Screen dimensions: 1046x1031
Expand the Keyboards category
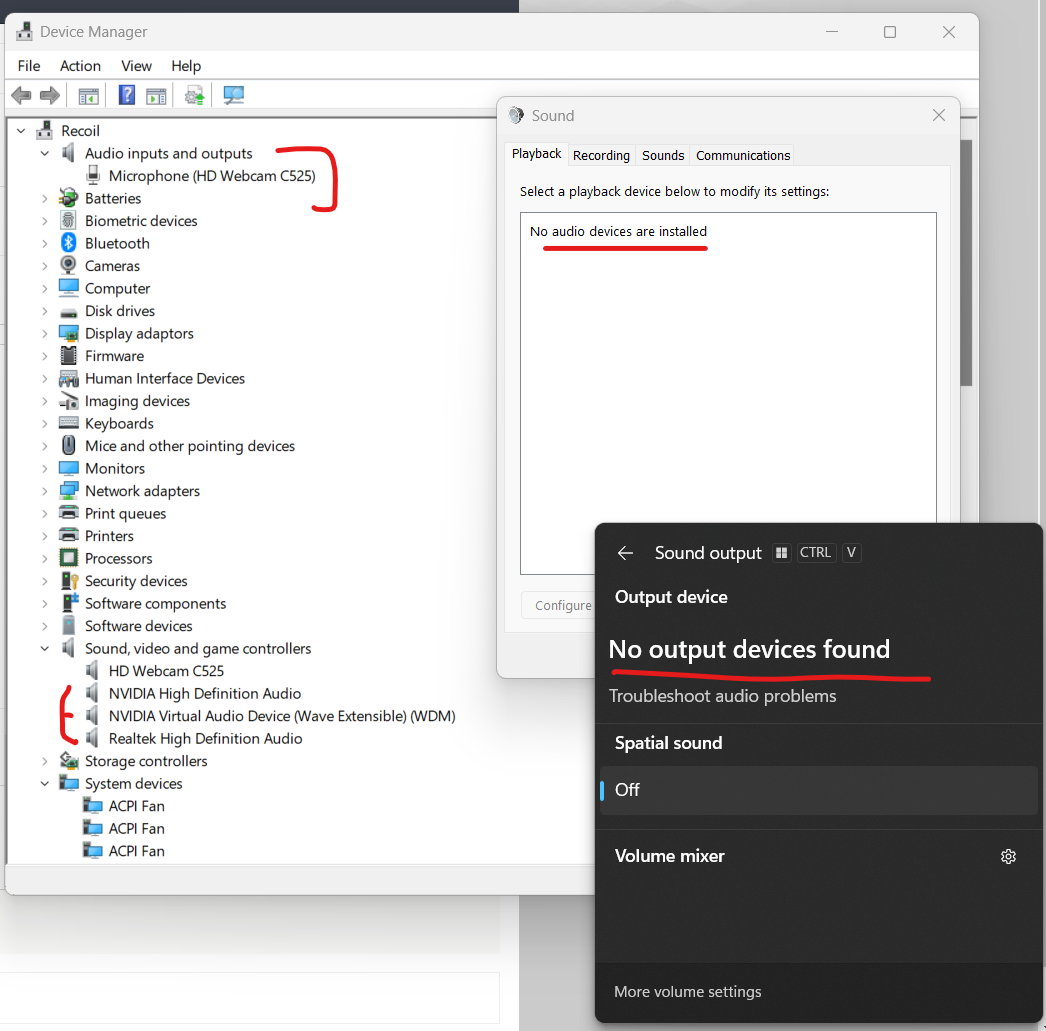(x=45, y=423)
